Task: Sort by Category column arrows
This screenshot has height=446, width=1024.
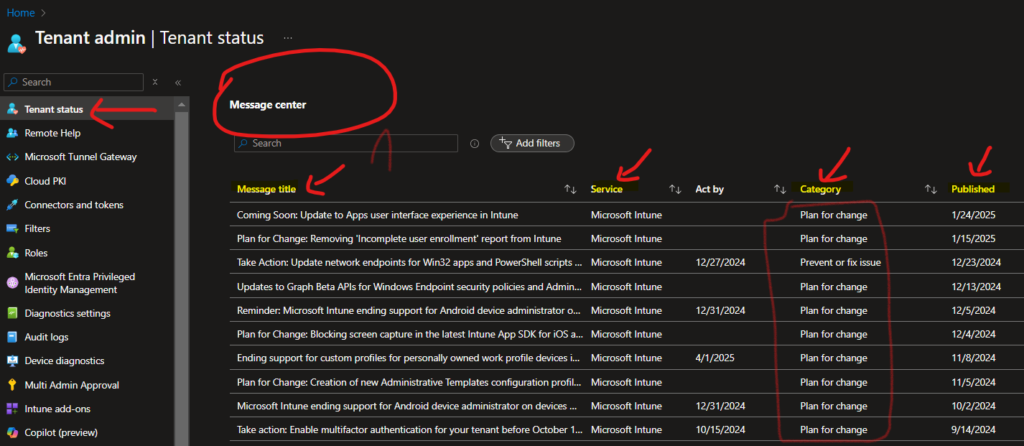Action: 931,189
